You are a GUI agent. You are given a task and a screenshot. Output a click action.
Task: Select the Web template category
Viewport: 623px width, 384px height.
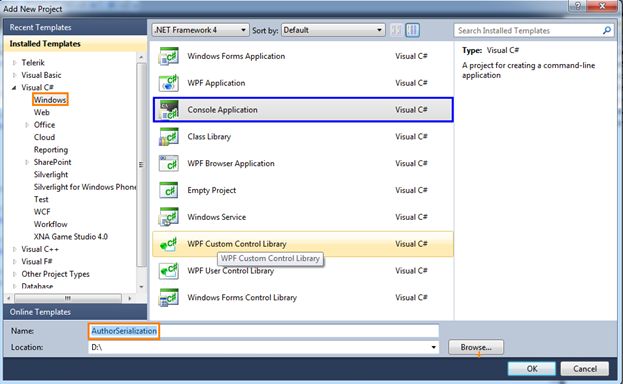[x=42, y=112]
